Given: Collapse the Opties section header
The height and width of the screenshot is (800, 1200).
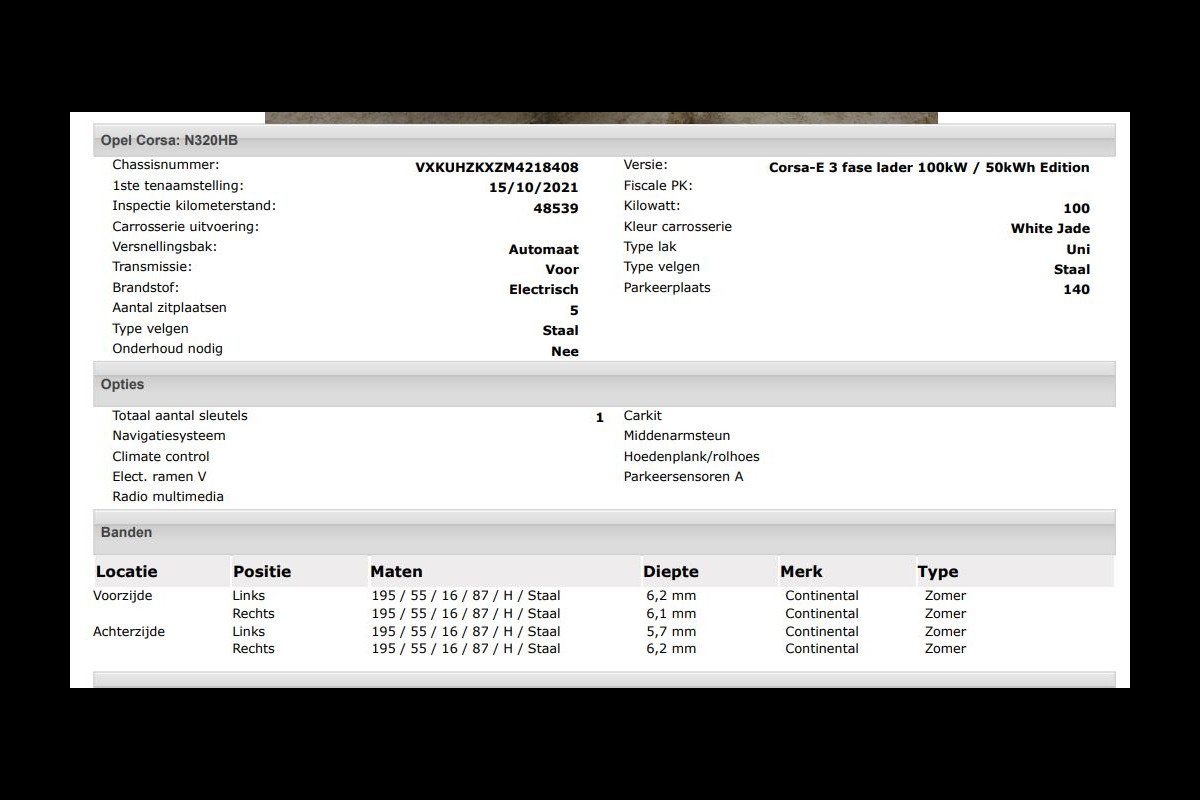Looking at the screenshot, I should (122, 385).
